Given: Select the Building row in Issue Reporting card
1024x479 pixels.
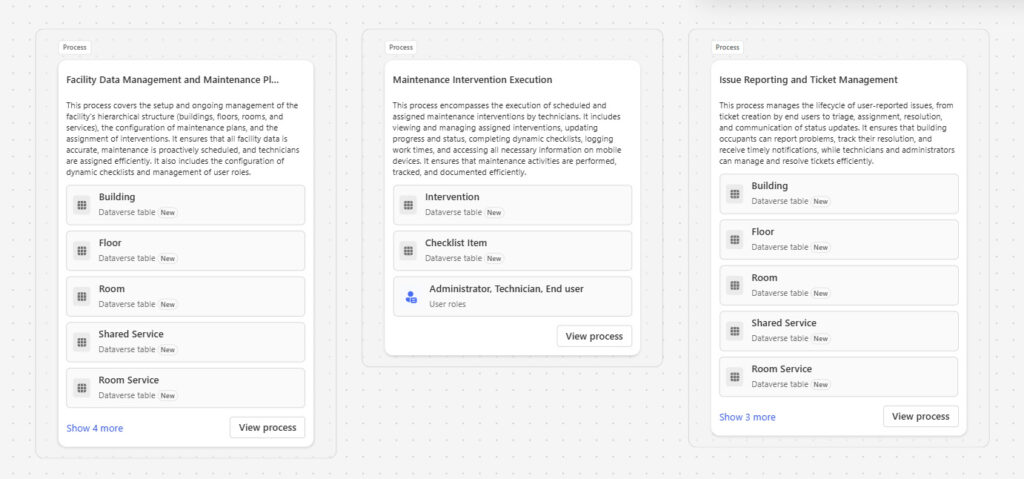Looking at the screenshot, I should (x=838, y=193).
